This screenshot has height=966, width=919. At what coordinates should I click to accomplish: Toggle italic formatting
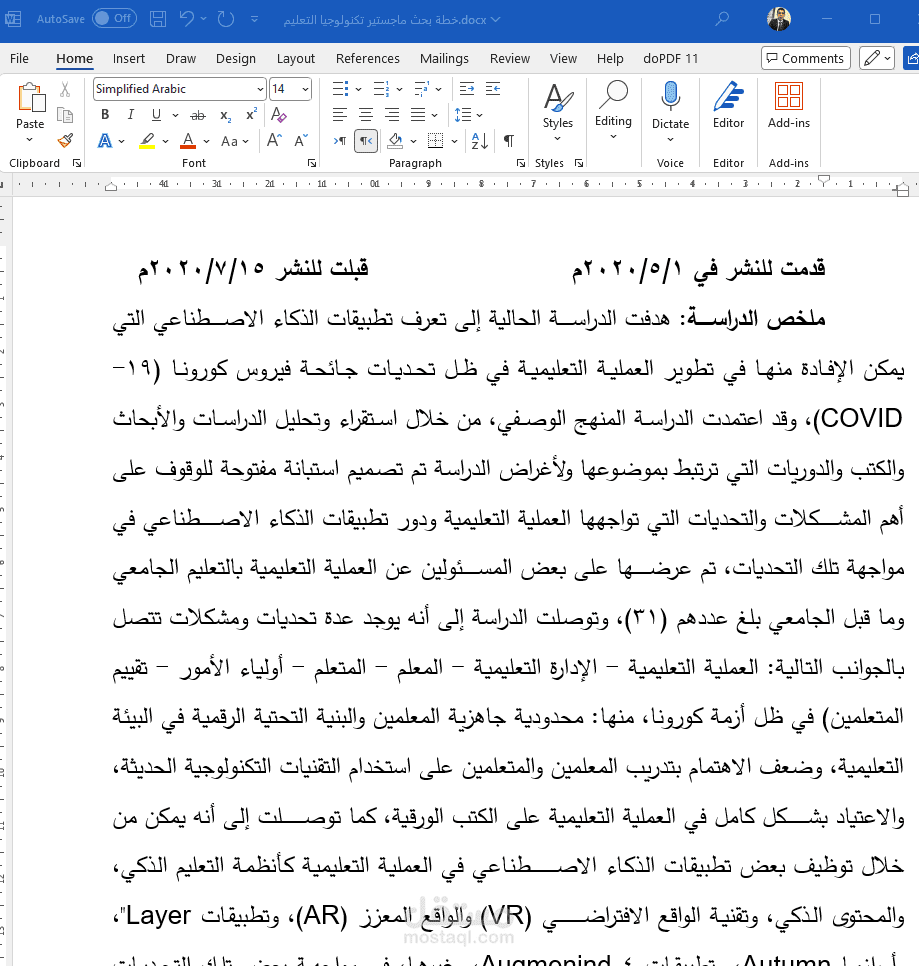131,115
